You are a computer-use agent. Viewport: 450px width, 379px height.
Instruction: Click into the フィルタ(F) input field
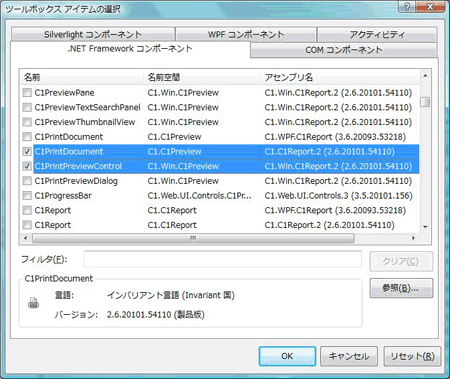click(223, 259)
